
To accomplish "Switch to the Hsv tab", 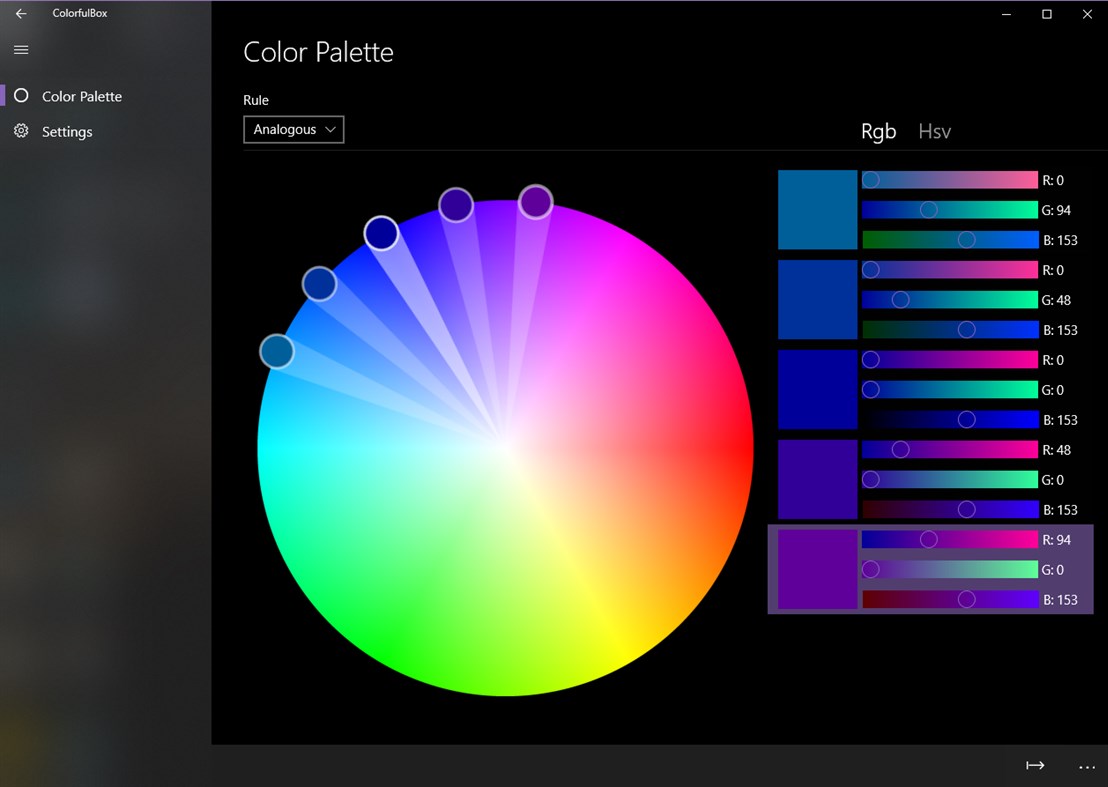I will coord(934,131).
